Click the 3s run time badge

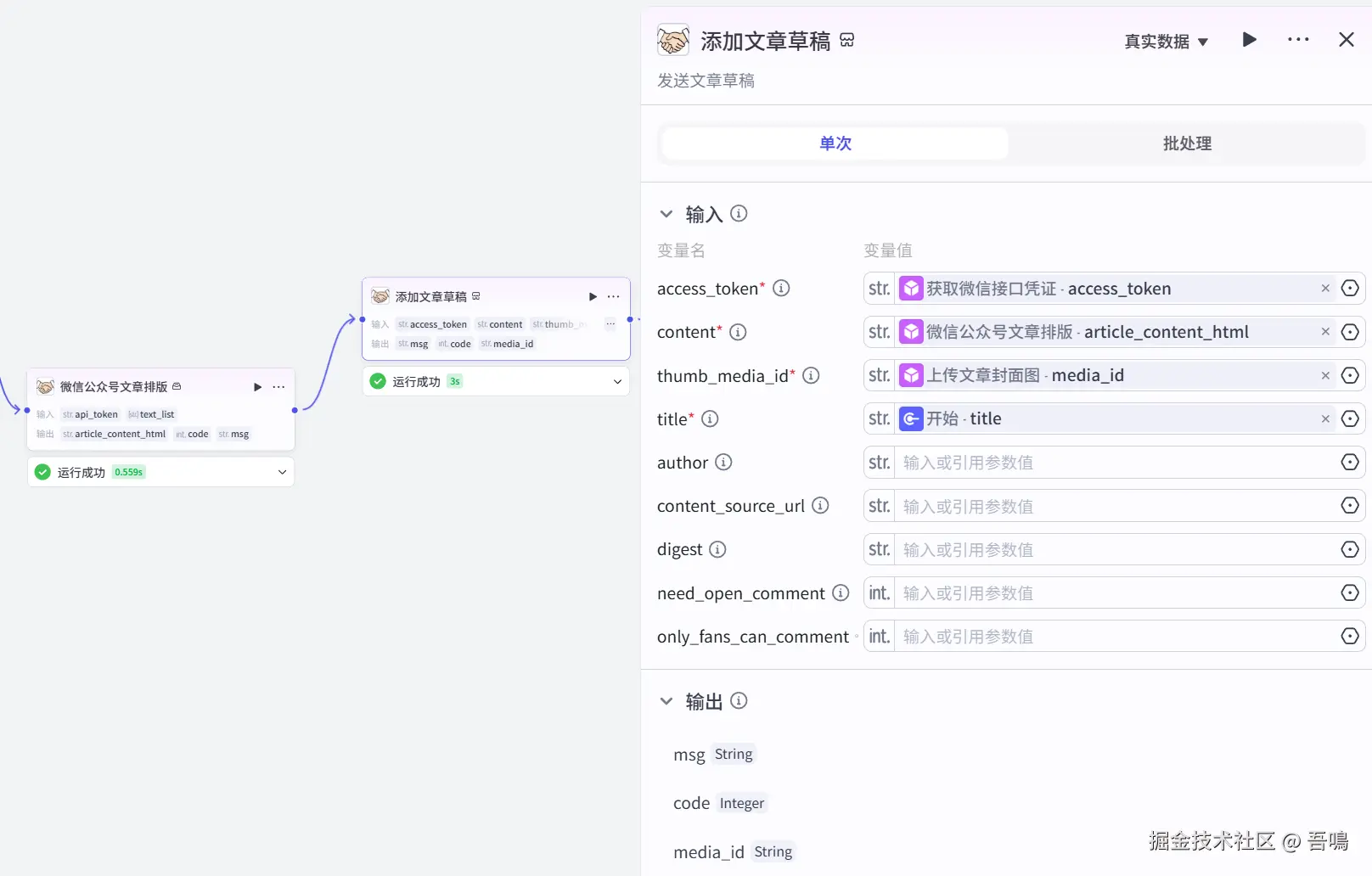(x=455, y=382)
